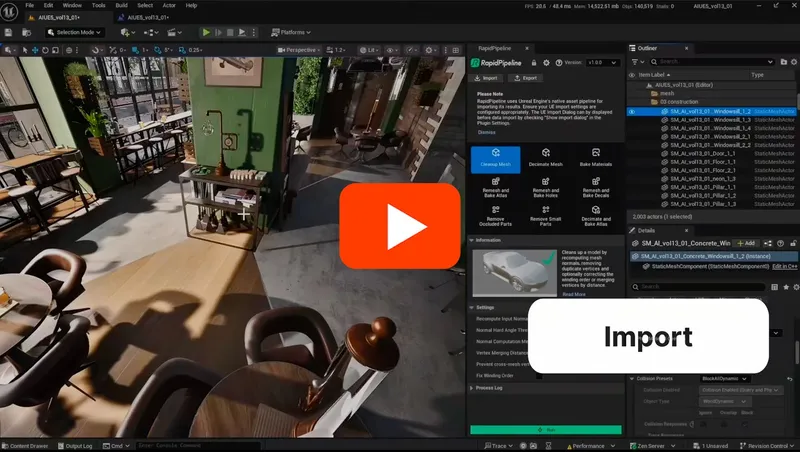
Task: Click the Outliner new folder icon
Action: (x=784, y=62)
